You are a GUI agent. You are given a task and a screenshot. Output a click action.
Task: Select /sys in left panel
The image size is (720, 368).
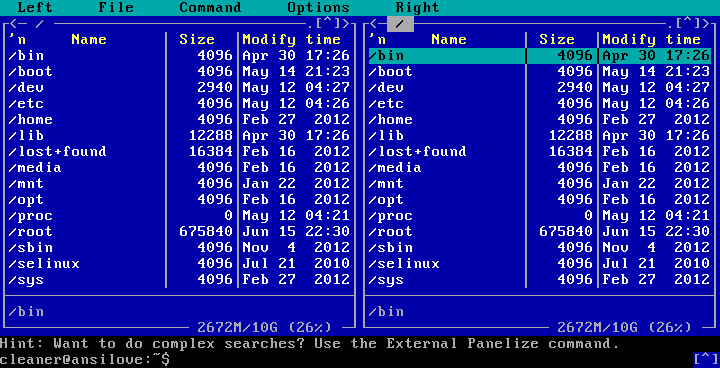[x=179, y=280]
